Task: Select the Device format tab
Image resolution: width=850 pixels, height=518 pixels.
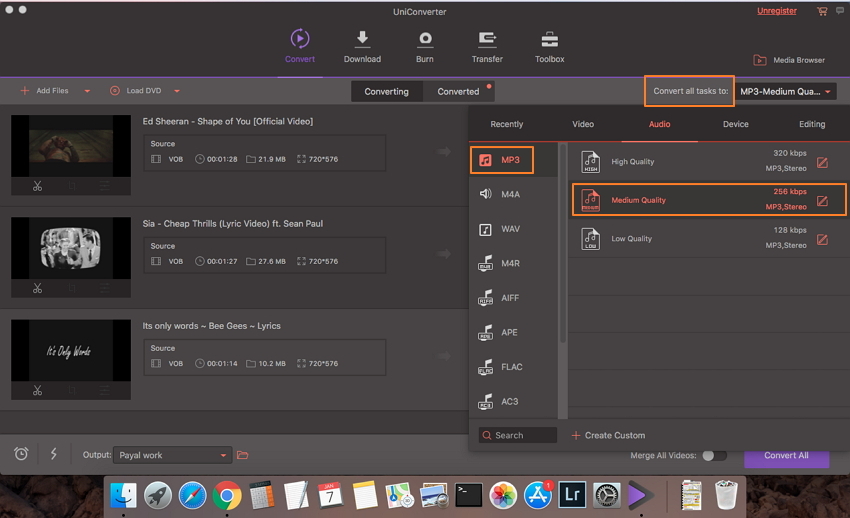Action: [736, 124]
